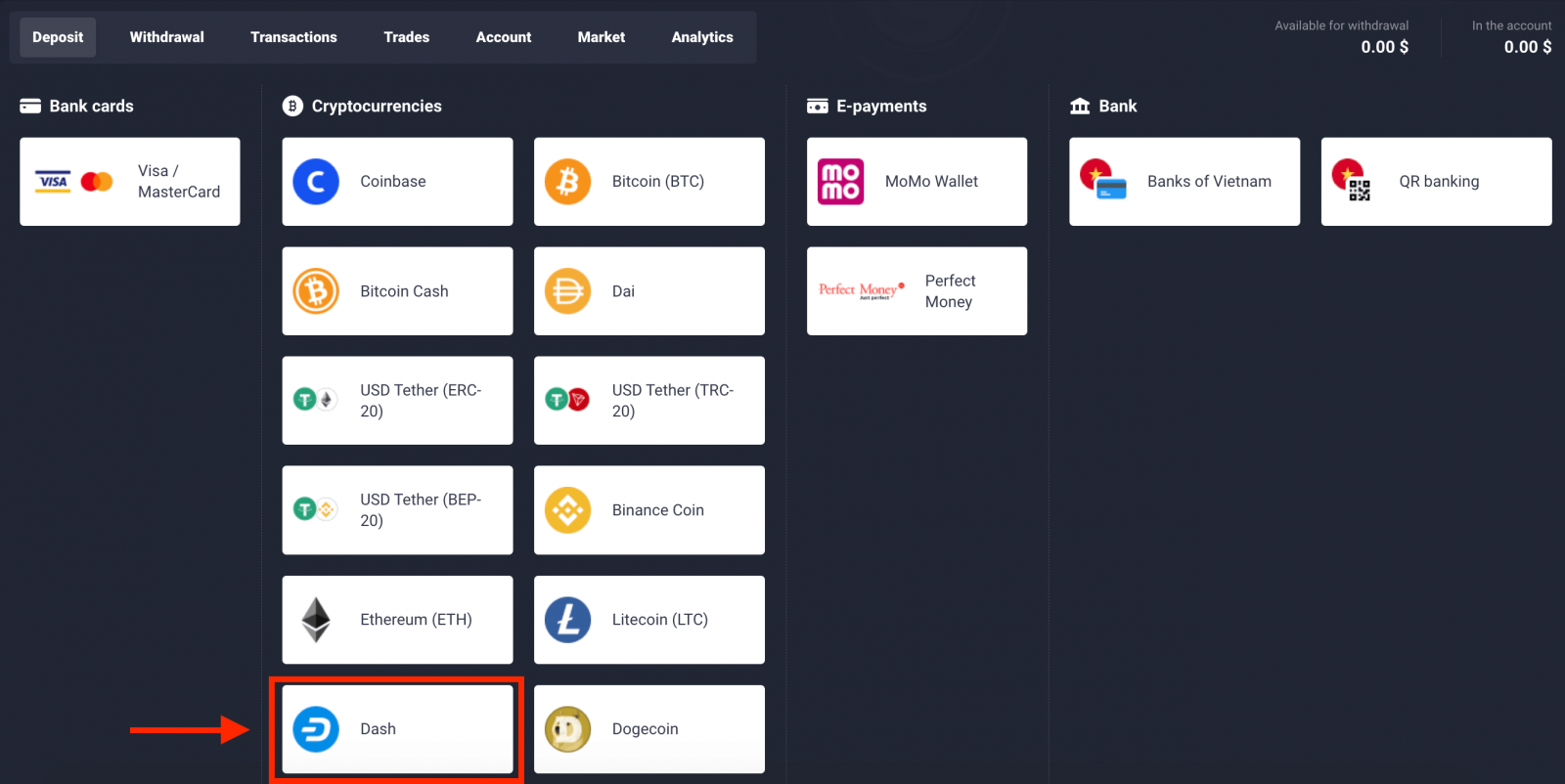Choose Dash deposit option
Image resolution: width=1565 pixels, height=784 pixels.
[x=397, y=729]
